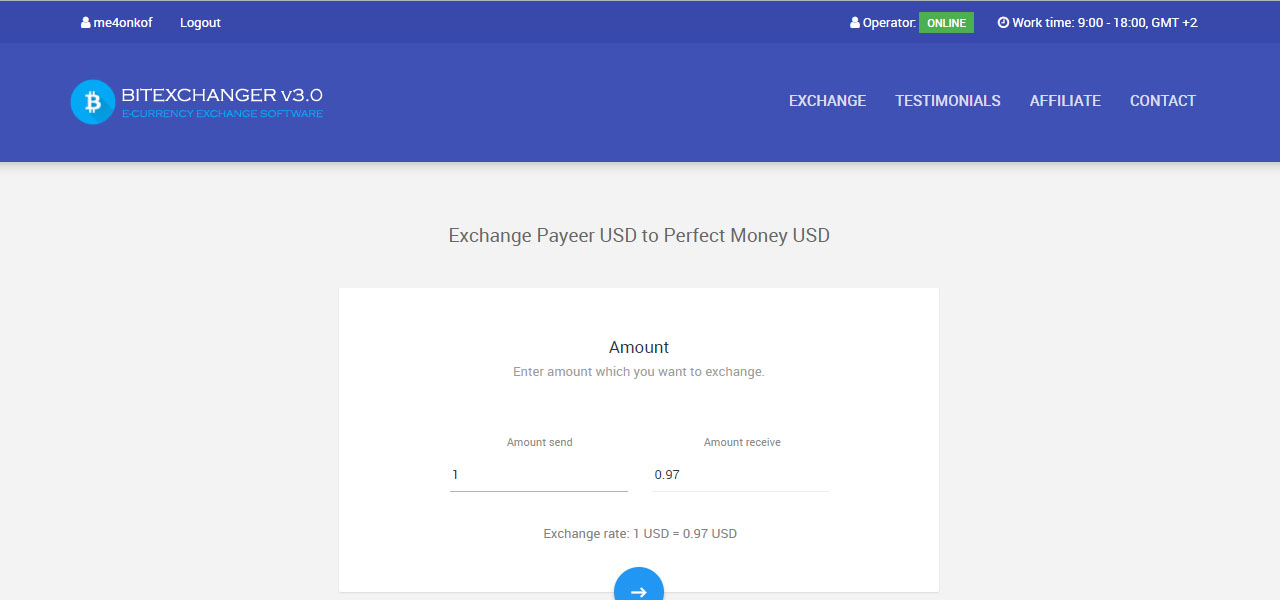Click the 'Operator:' label text
This screenshot has width=1280, height=600.
pos(889,22)
